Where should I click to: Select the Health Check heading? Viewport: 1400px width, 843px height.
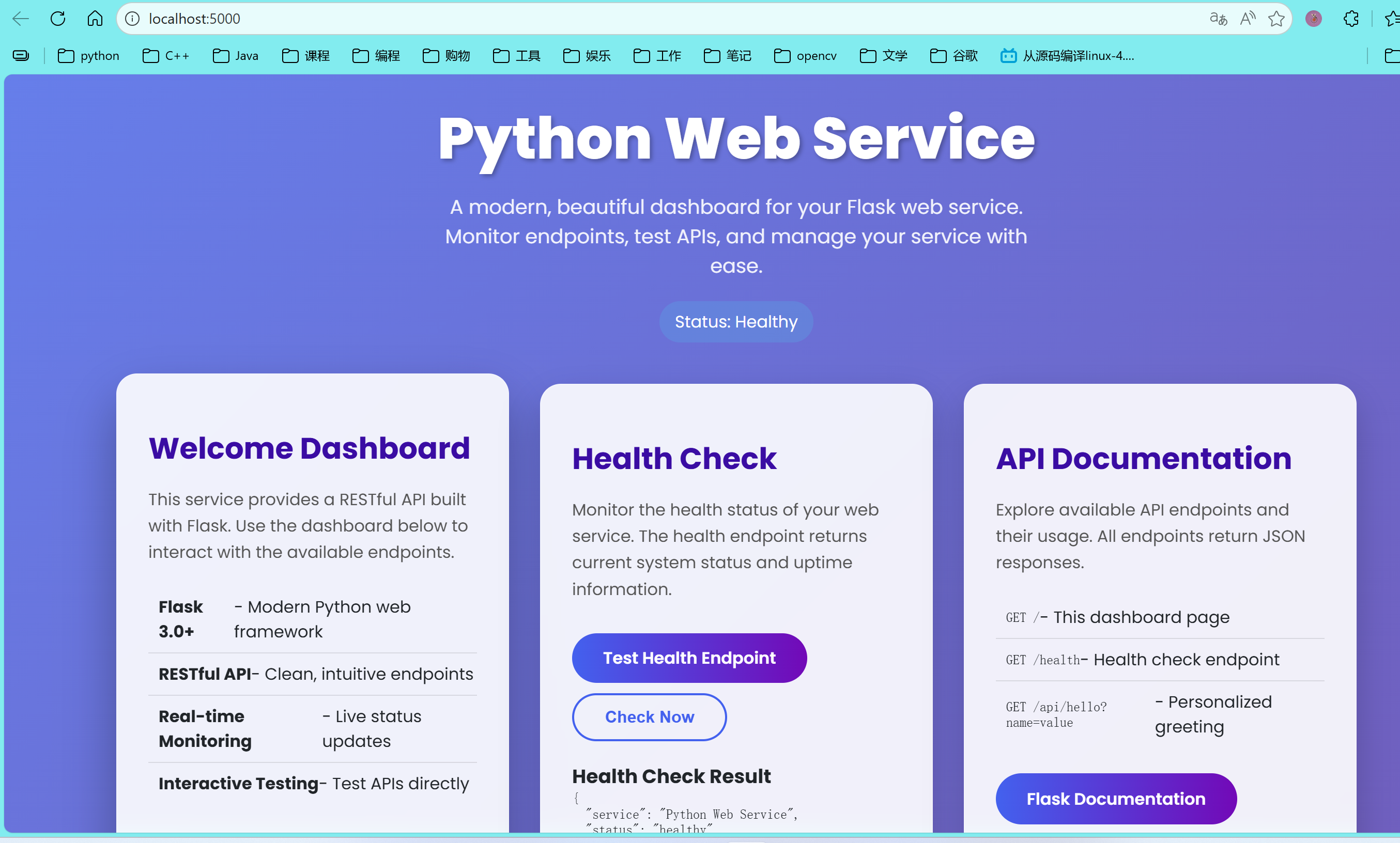pos(674,458)
